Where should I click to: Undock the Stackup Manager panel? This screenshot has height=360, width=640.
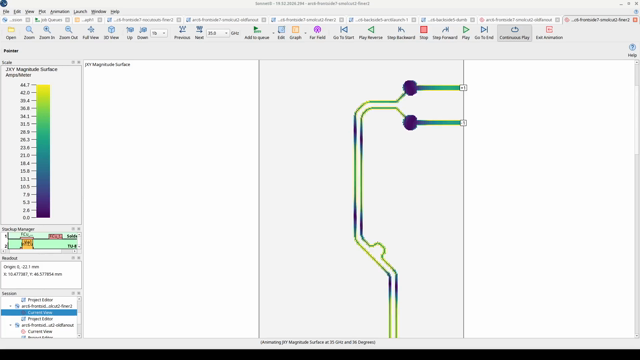coord(73,229)
